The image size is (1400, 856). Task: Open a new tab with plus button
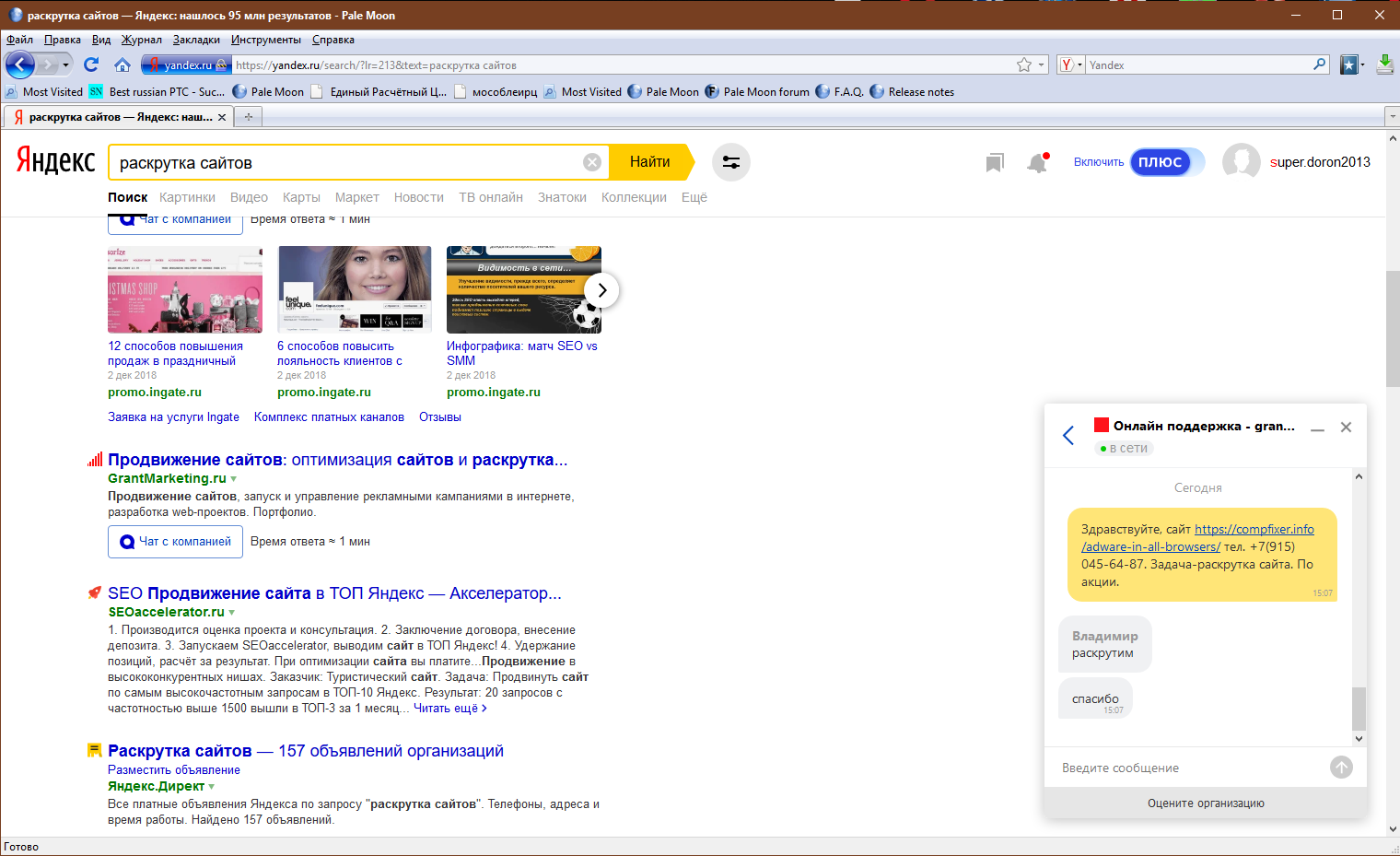pos(248,117)
